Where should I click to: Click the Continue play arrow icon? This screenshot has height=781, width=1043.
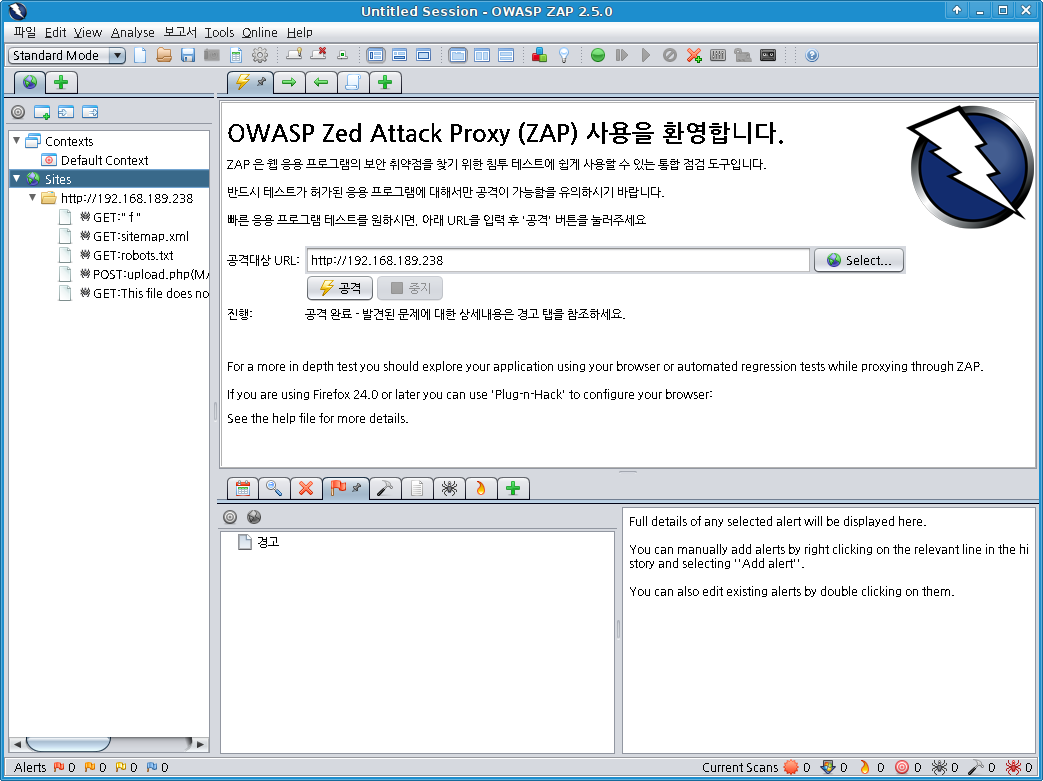click(646, 55)
